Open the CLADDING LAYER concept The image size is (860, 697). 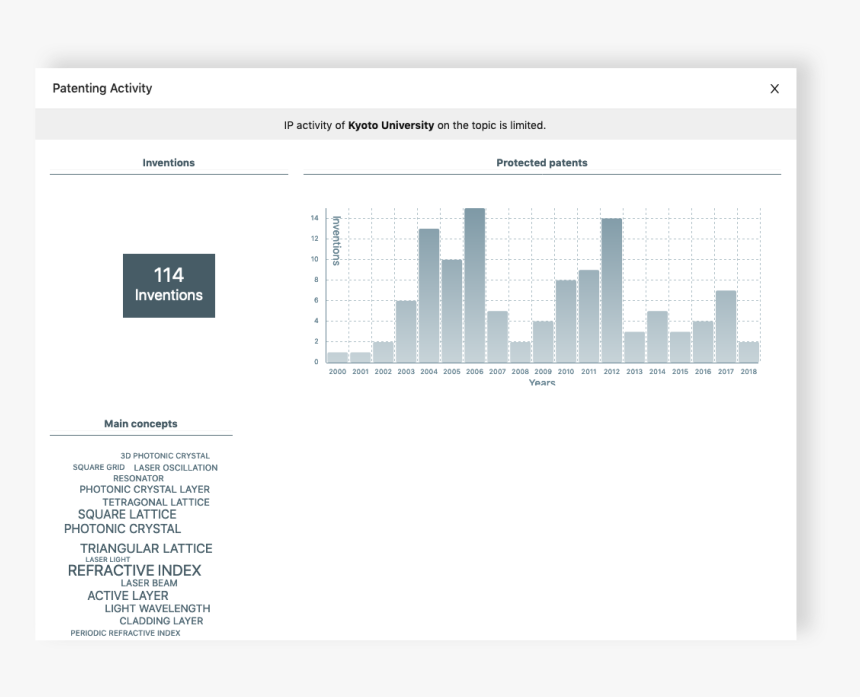pyautogui.click(x=161, y=621)
